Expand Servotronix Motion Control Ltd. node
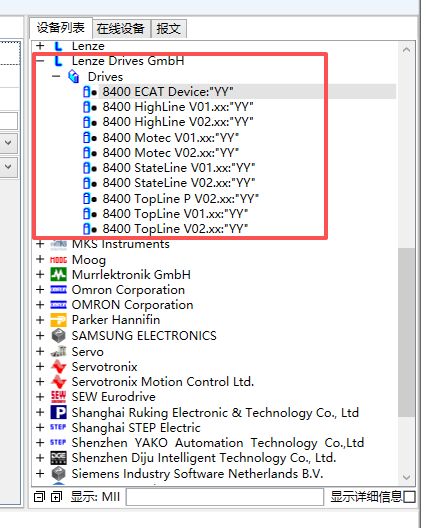The width and height of the screenshot is (421, 528). (40, 382)
